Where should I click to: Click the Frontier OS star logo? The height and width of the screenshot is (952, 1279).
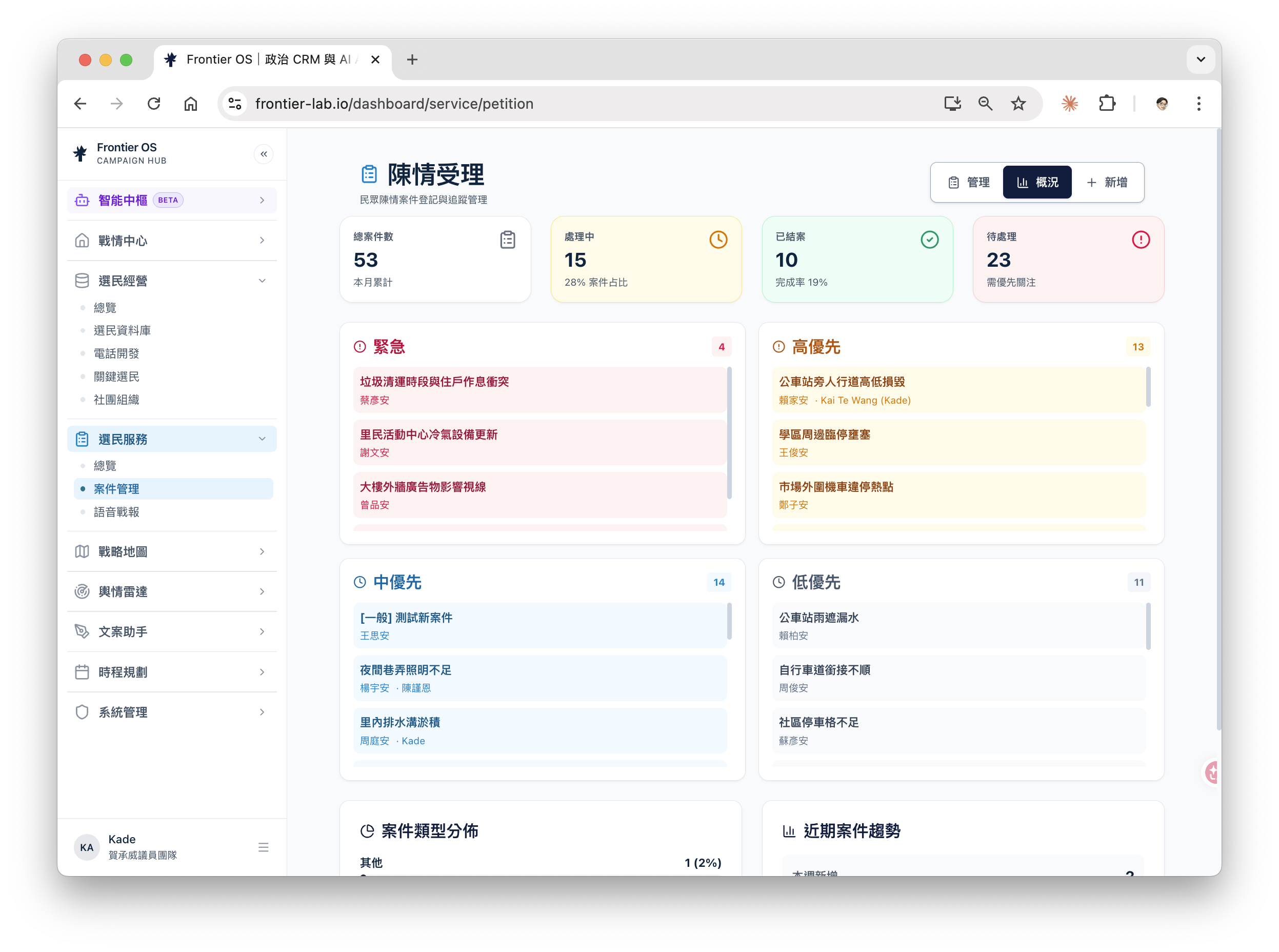pos(80,153)
